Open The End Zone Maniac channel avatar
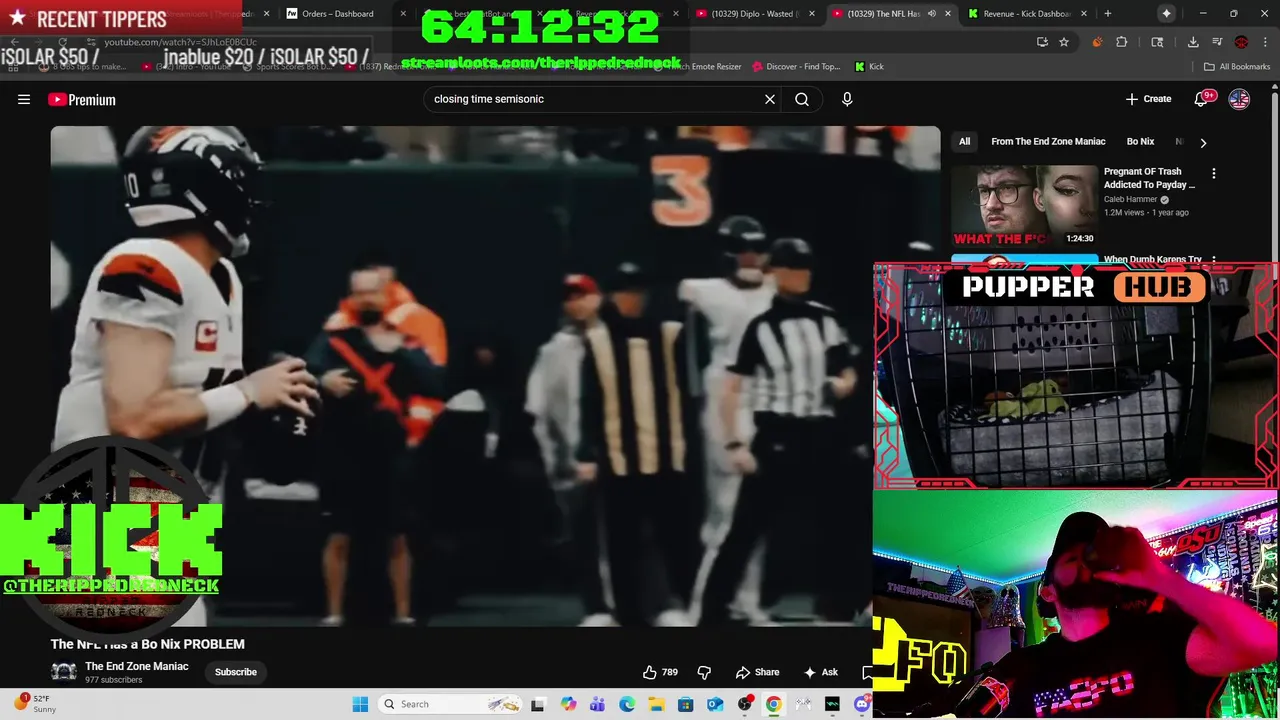Image resolution: width=1280 pixels, height=720 pixels. [64, 672]
